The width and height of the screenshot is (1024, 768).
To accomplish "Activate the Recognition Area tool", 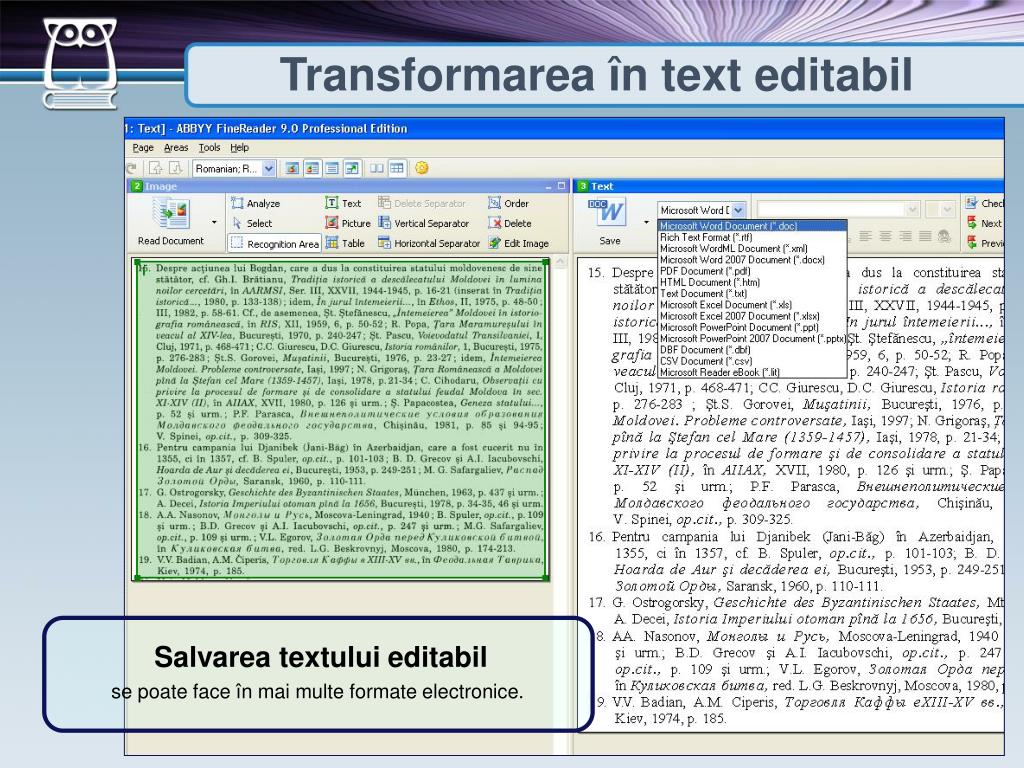I will (x=275, y=244).
